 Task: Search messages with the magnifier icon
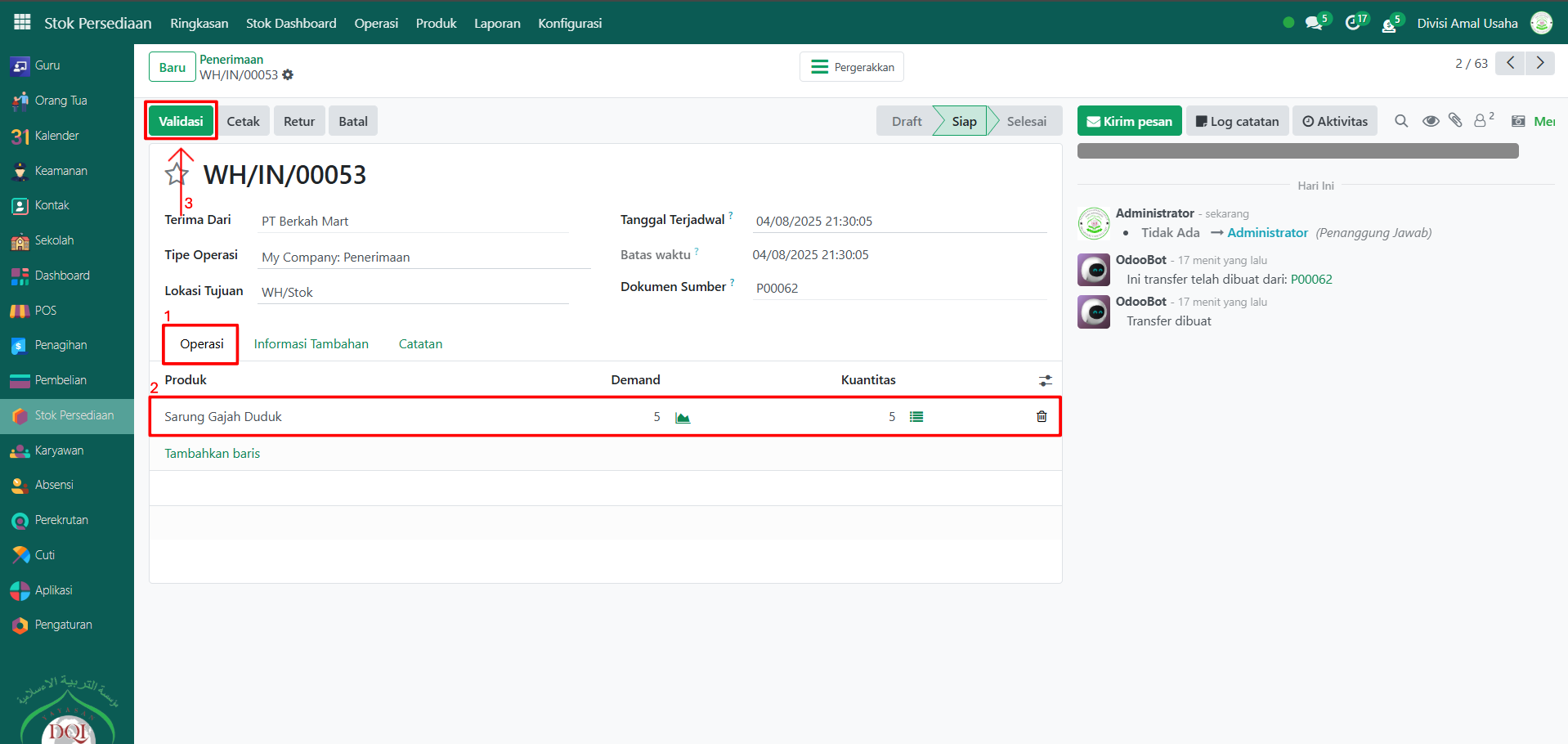tap(1401, 121)
